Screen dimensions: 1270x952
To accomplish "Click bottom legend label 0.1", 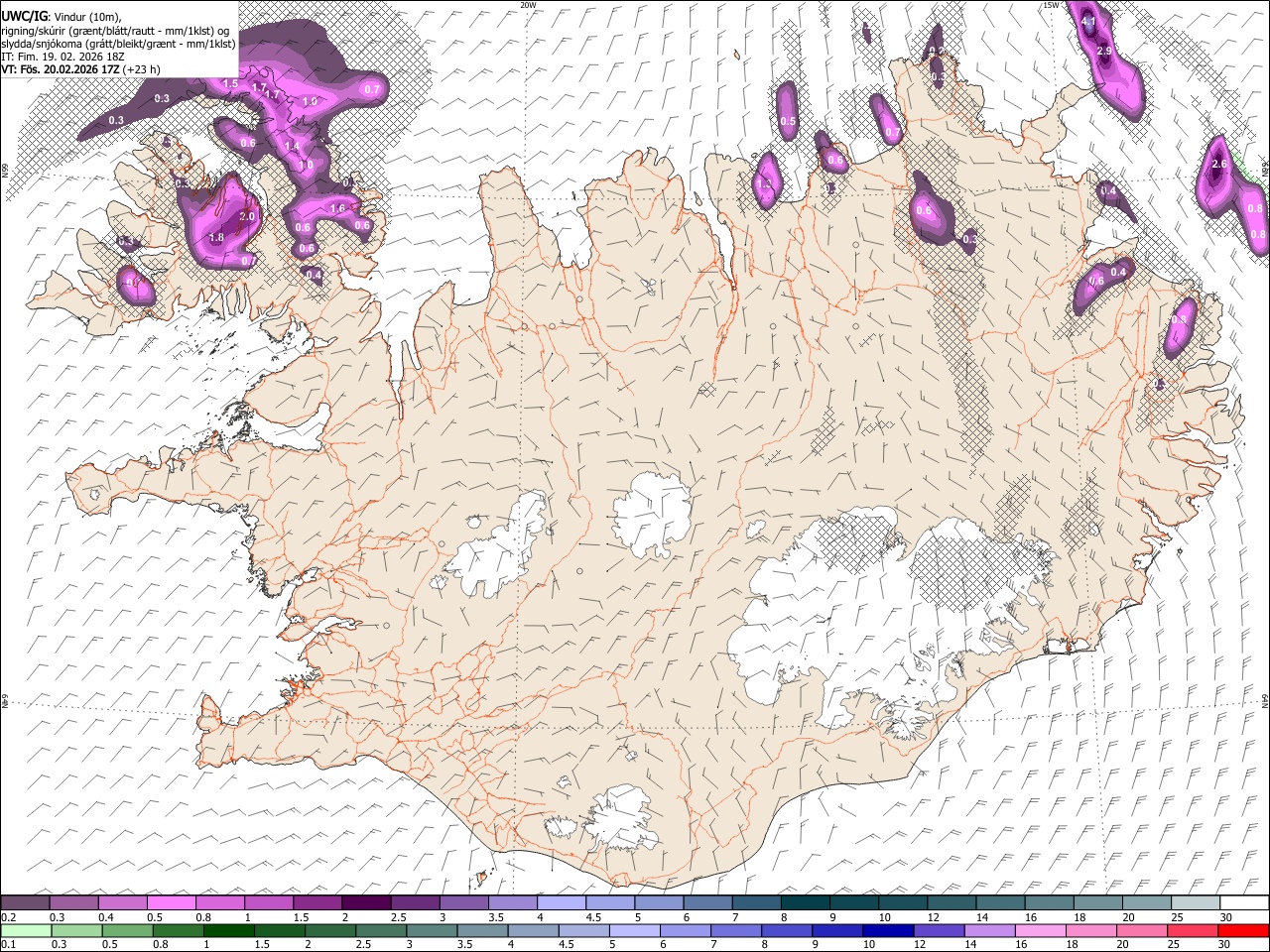I will click(x=8, y=945).
